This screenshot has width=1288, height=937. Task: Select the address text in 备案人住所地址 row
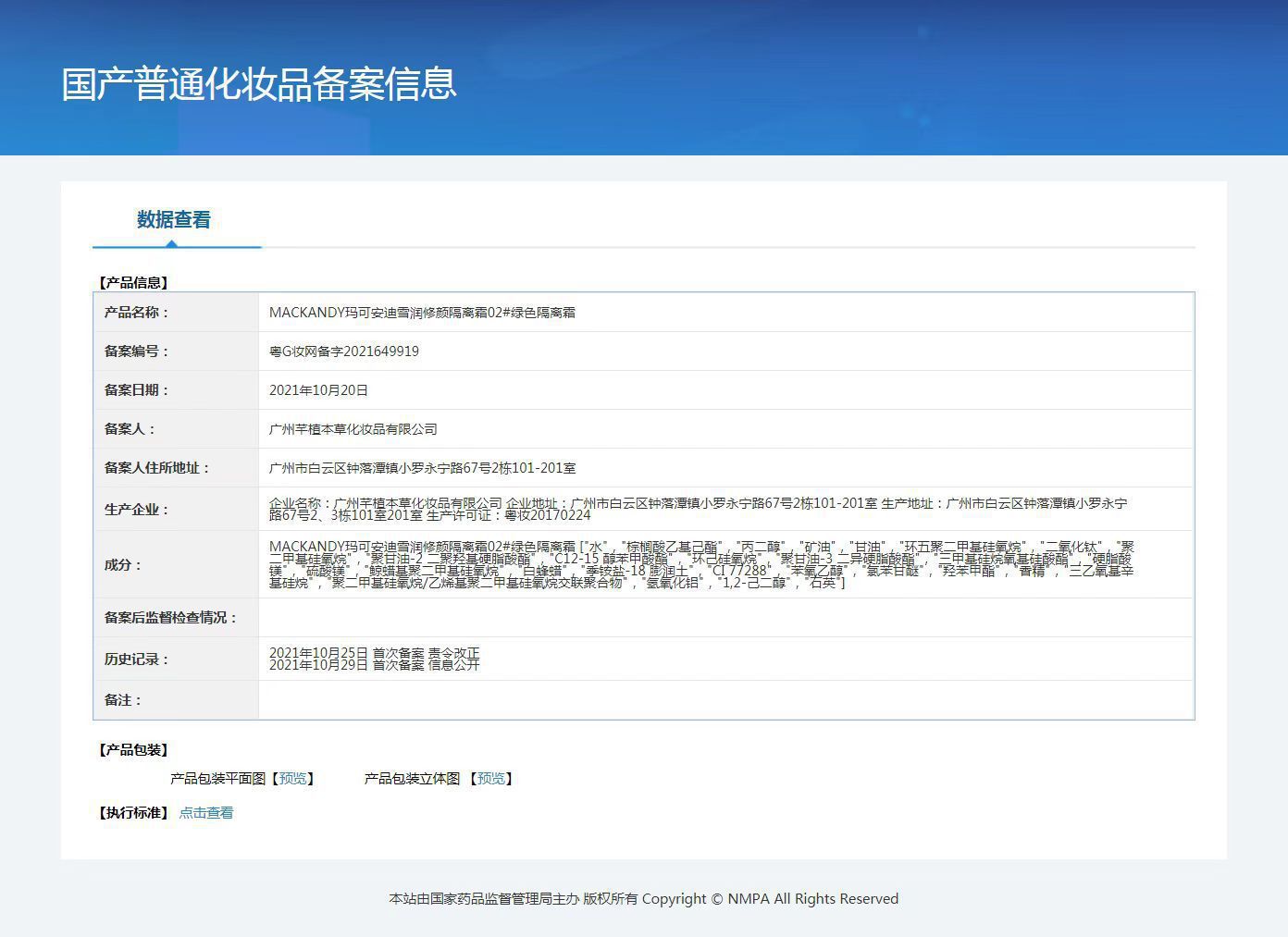tap(423, 468)
